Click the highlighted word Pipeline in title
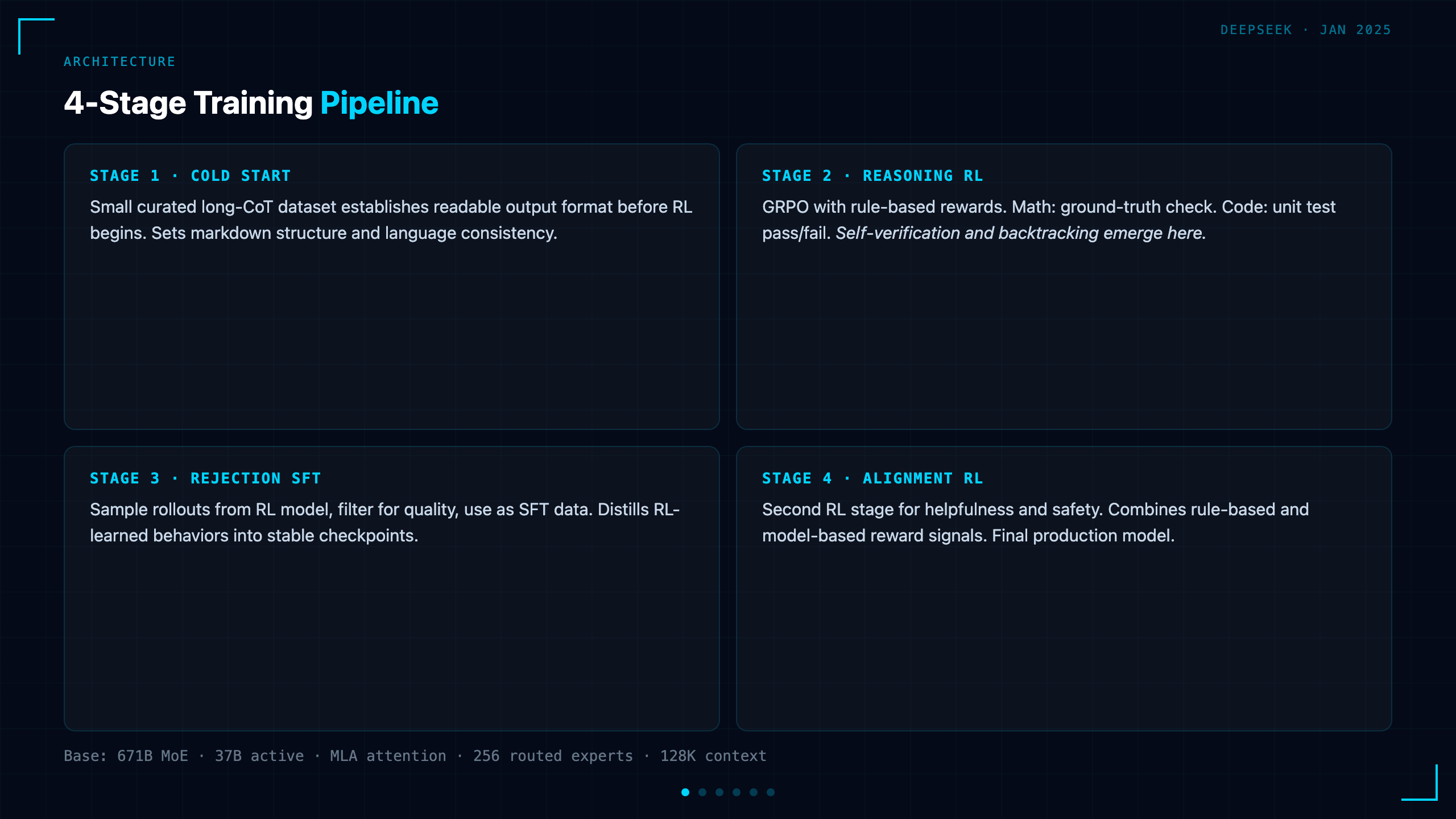The width and height of the screenshot is (1456, 819). pos(379,103)
